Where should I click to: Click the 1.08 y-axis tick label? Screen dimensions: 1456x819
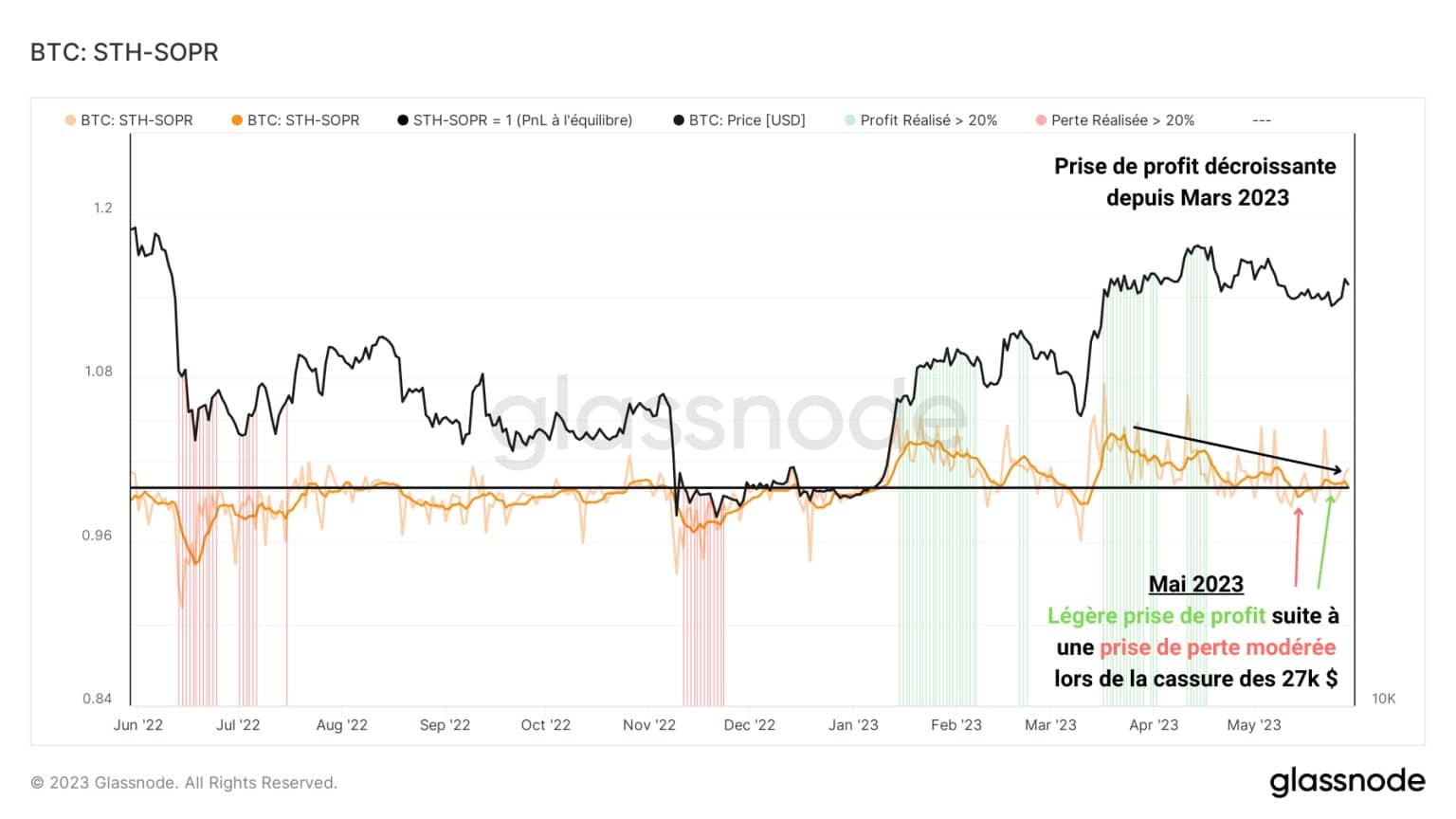(99, 372)
